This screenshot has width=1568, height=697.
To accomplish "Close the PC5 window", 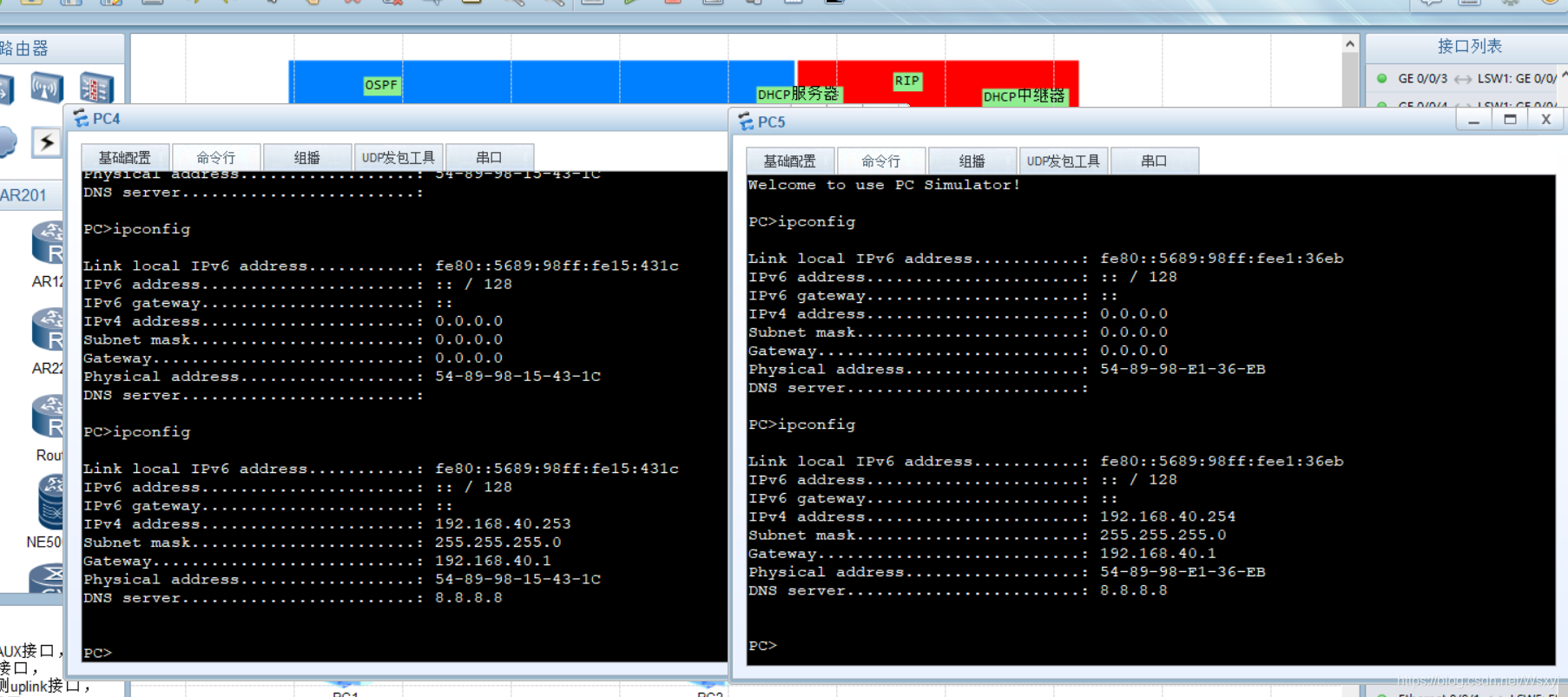I will pos(1546,120).
